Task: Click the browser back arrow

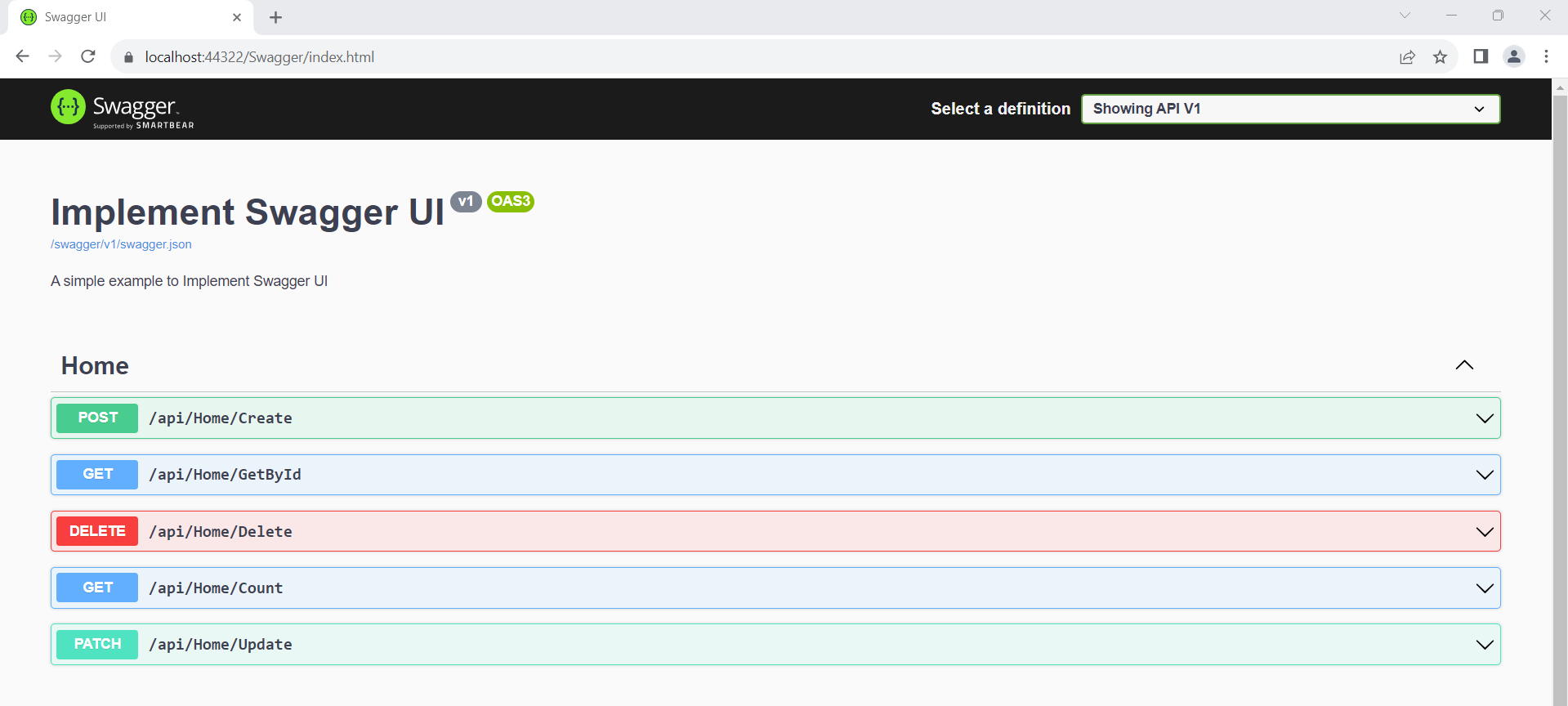Action: coord(23,56)
